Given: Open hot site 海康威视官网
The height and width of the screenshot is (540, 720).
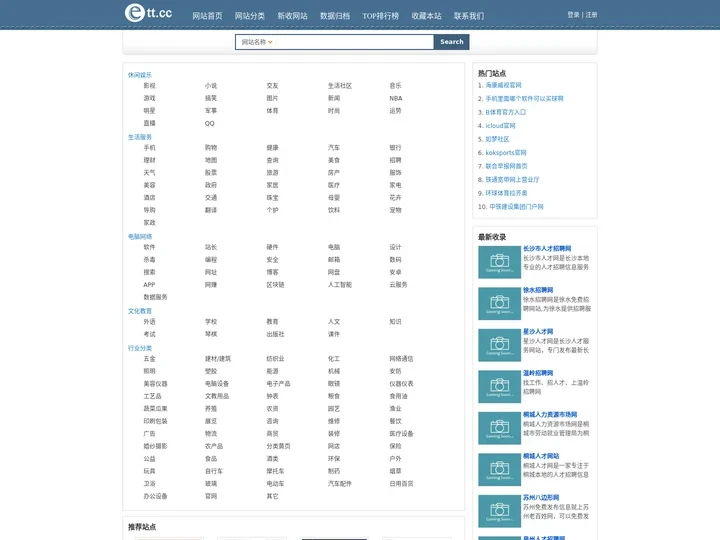Looking at the screenshot, I should (503, 85).
